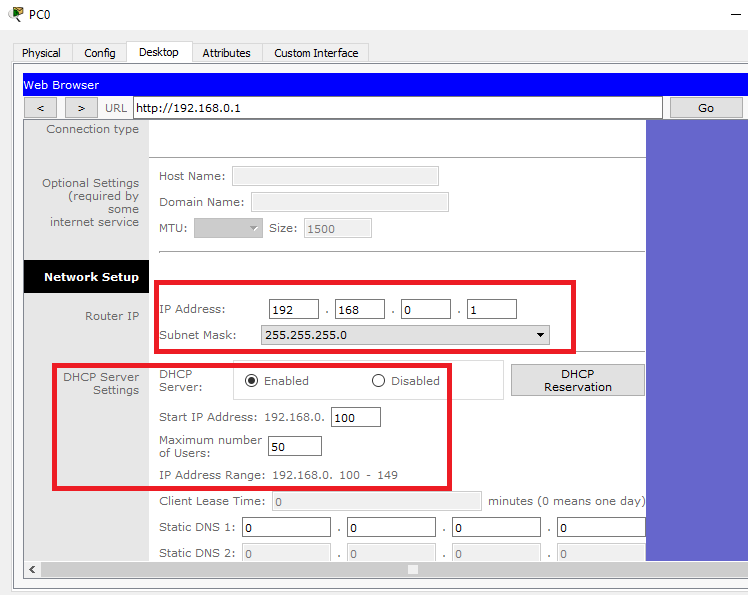Screen dimensions: 748x595
Task: Click the fourth IP Address octet 1
Action: point(492,309)
